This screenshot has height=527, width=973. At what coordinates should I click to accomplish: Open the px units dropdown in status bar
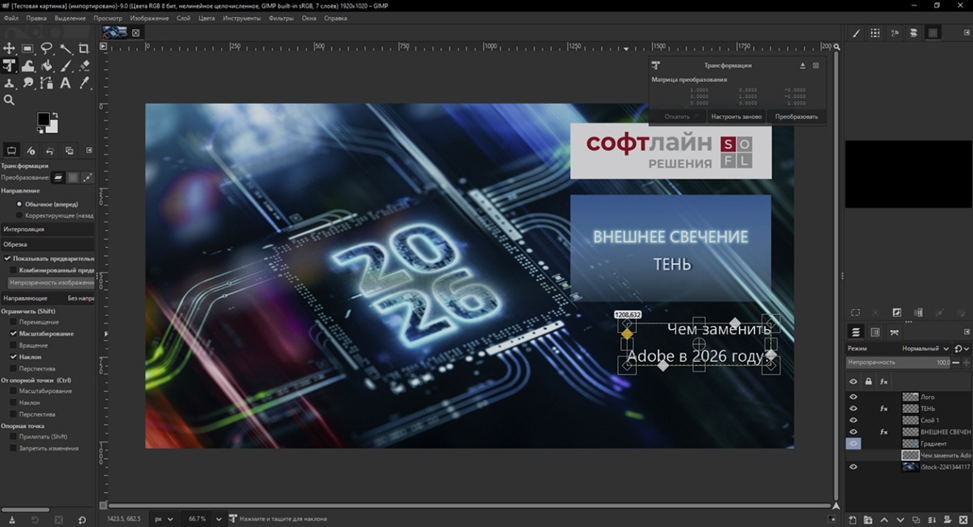point(164,519)
